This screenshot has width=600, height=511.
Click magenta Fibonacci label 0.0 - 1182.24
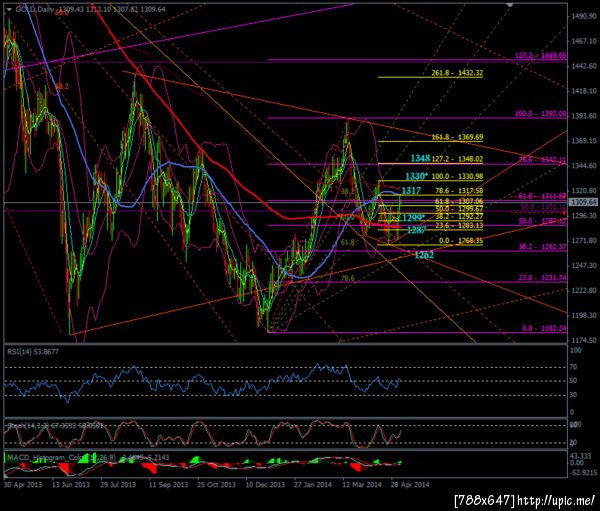pos(544,328)
